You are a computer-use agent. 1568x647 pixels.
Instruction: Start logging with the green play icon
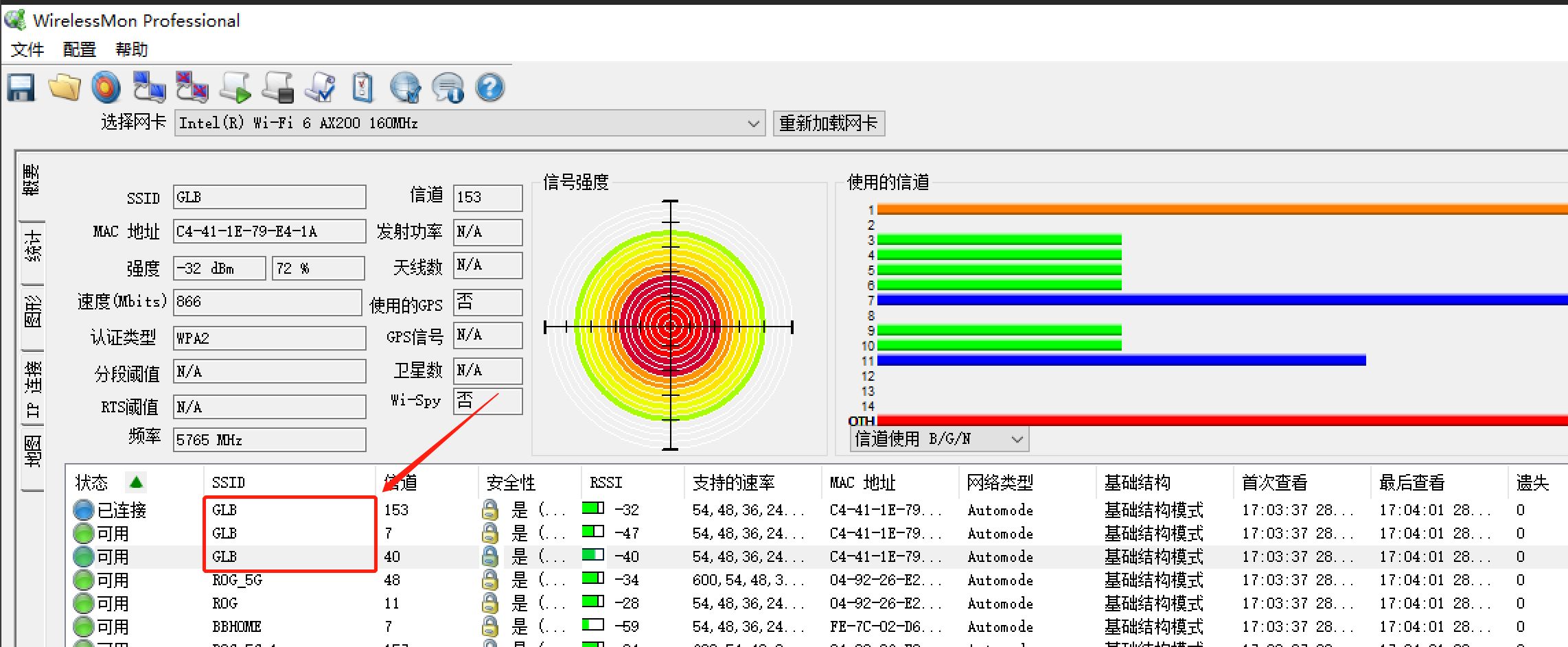[235, 88]
